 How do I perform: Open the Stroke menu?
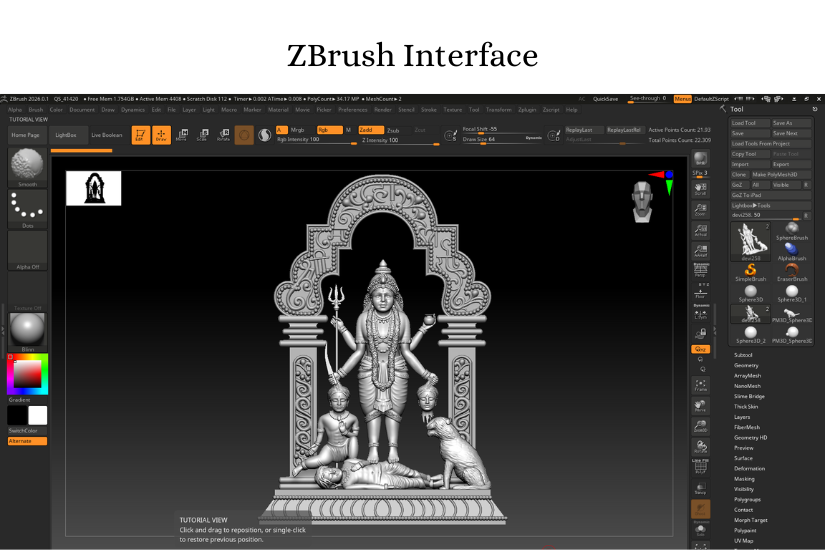[429, 109]
